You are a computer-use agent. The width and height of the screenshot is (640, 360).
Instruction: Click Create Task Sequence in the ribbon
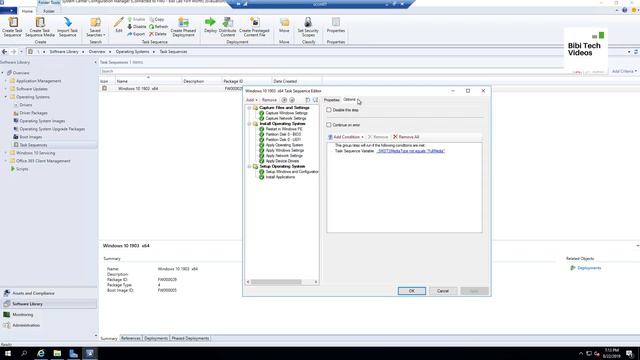(12, 27)
